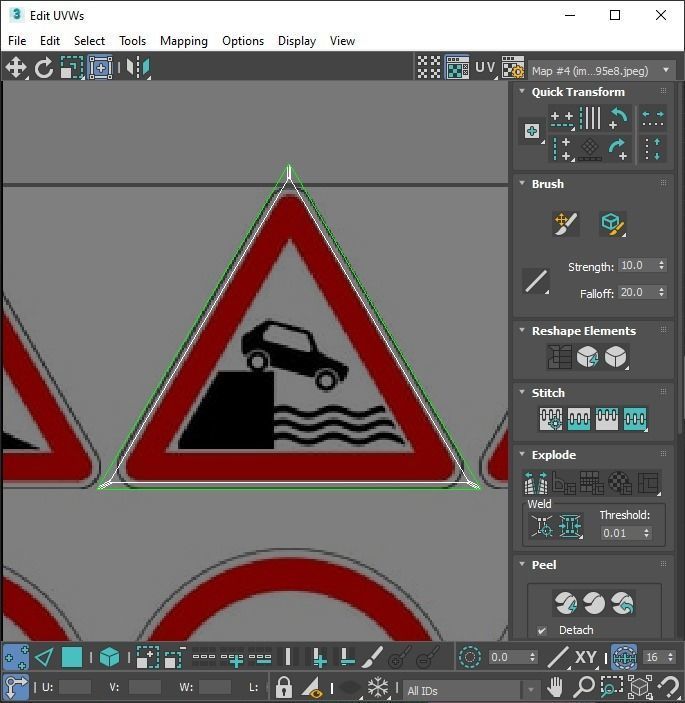The width and height of the screenshot is (685, 703).
Task: Select the Zoom magnifier tool
Action: pyautogui.click(x=583, y=687)
